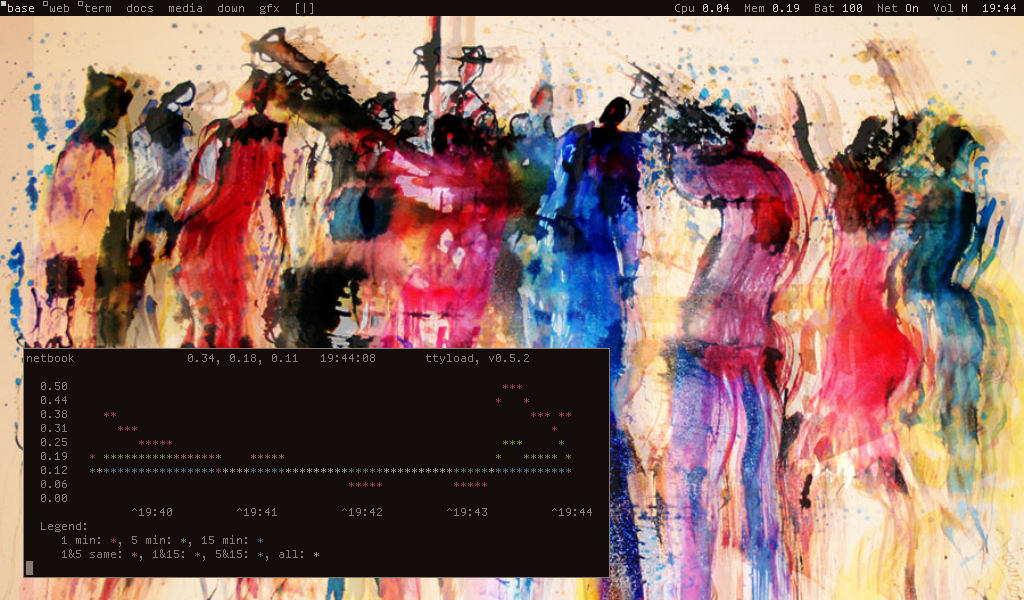Select the media workspace tag
1024x600 pixels.
pos(185,8)
